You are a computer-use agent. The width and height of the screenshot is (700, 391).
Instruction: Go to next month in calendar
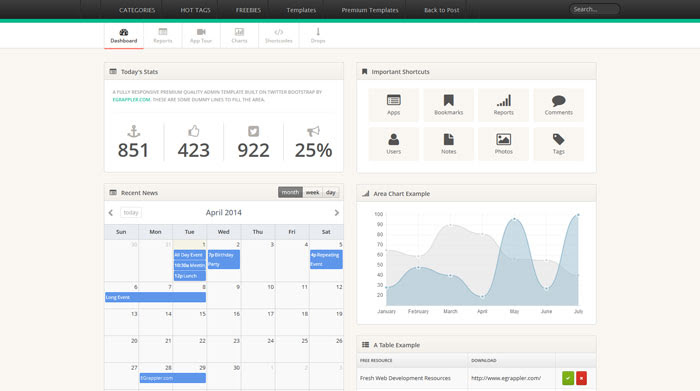(337, 213)
